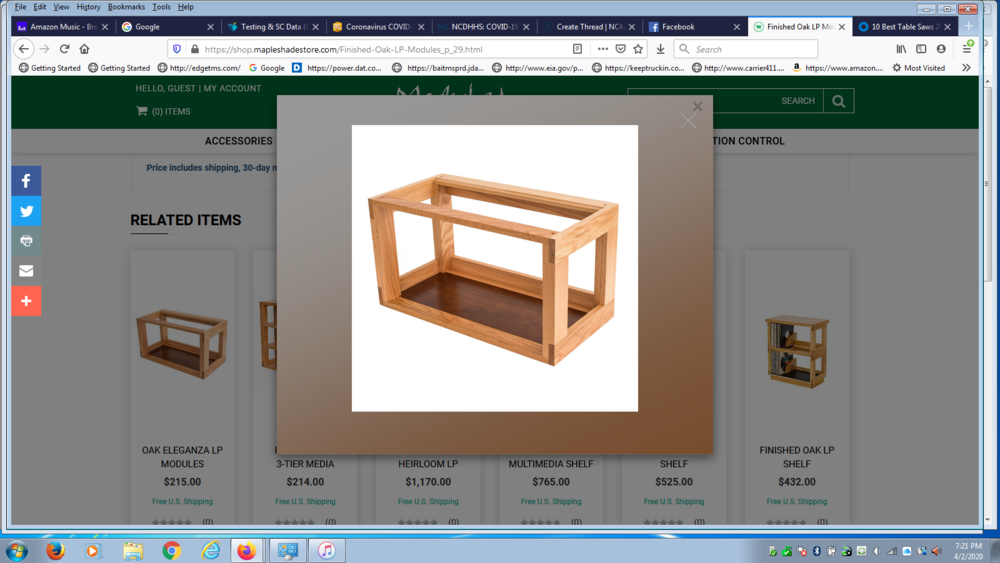Click the Firefox search box
1000x563 pixels.
point(746,49)
